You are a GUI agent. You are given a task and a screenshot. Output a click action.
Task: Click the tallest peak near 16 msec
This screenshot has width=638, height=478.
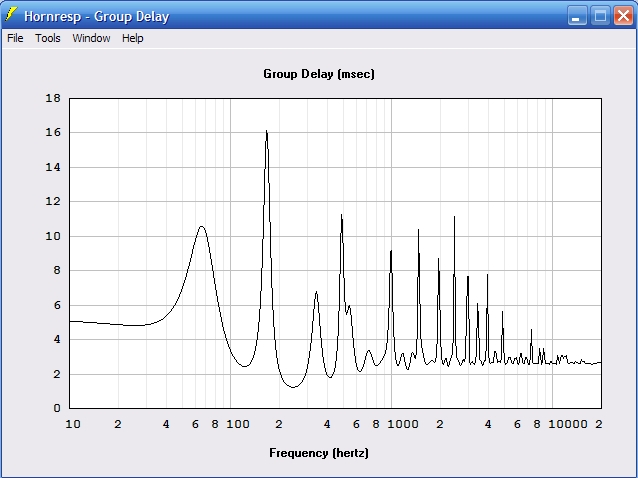[x=267, y=132]
